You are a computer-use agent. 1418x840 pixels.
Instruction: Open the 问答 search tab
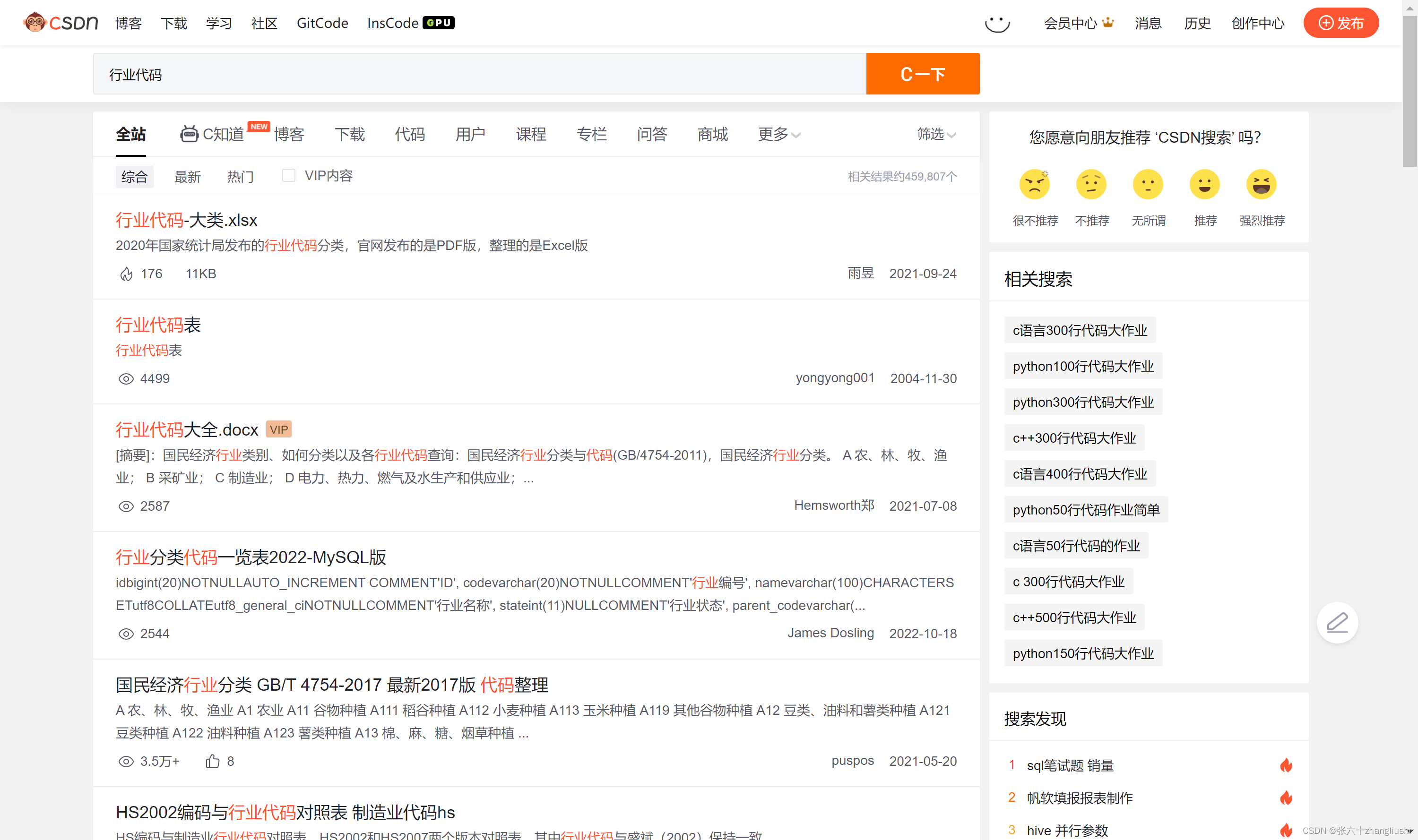652,134
